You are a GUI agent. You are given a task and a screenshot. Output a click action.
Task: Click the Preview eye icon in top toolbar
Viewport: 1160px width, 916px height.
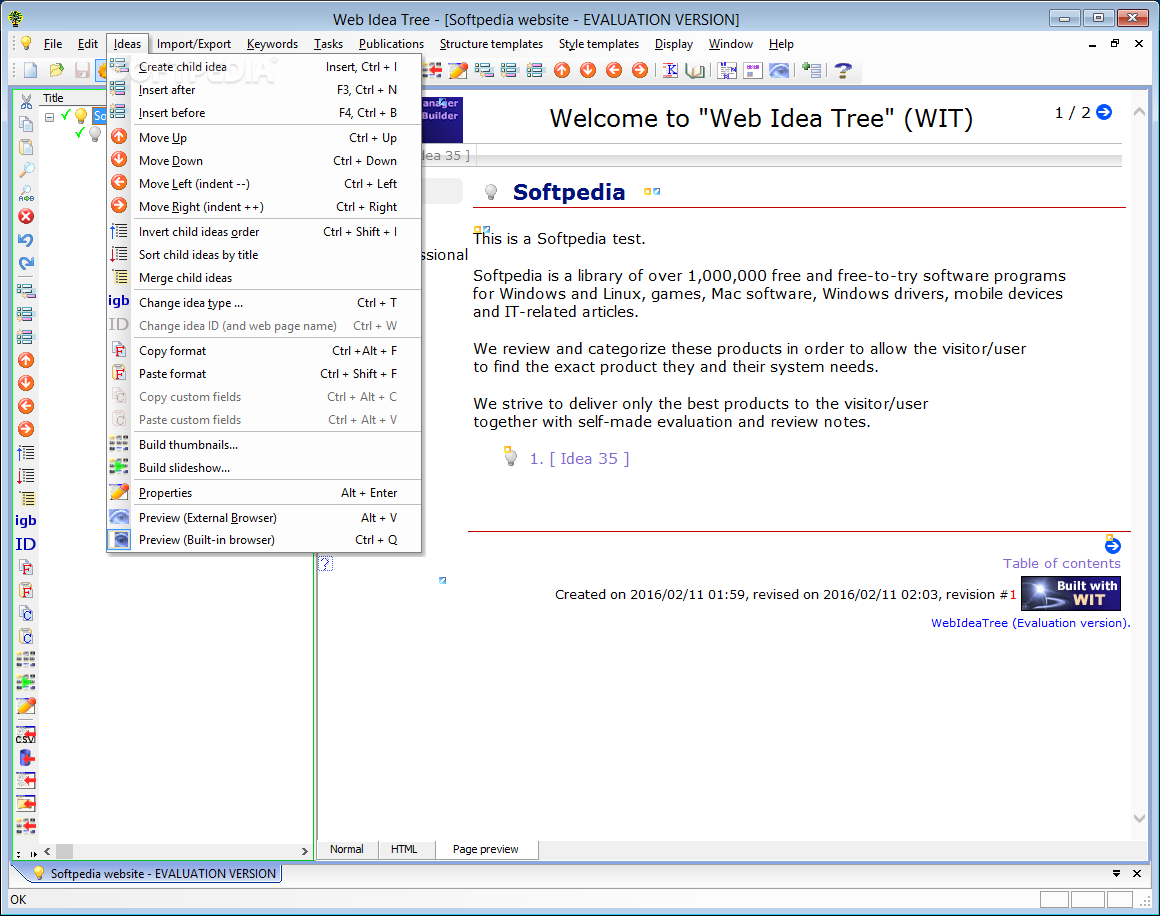[x=779, y=70]
